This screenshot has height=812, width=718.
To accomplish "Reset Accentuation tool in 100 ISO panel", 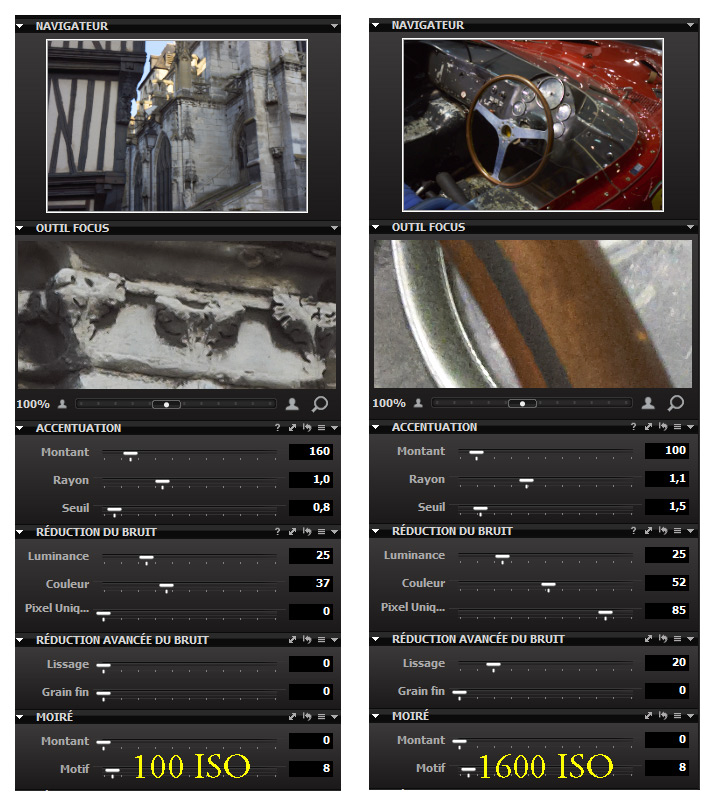I will 307,428.
